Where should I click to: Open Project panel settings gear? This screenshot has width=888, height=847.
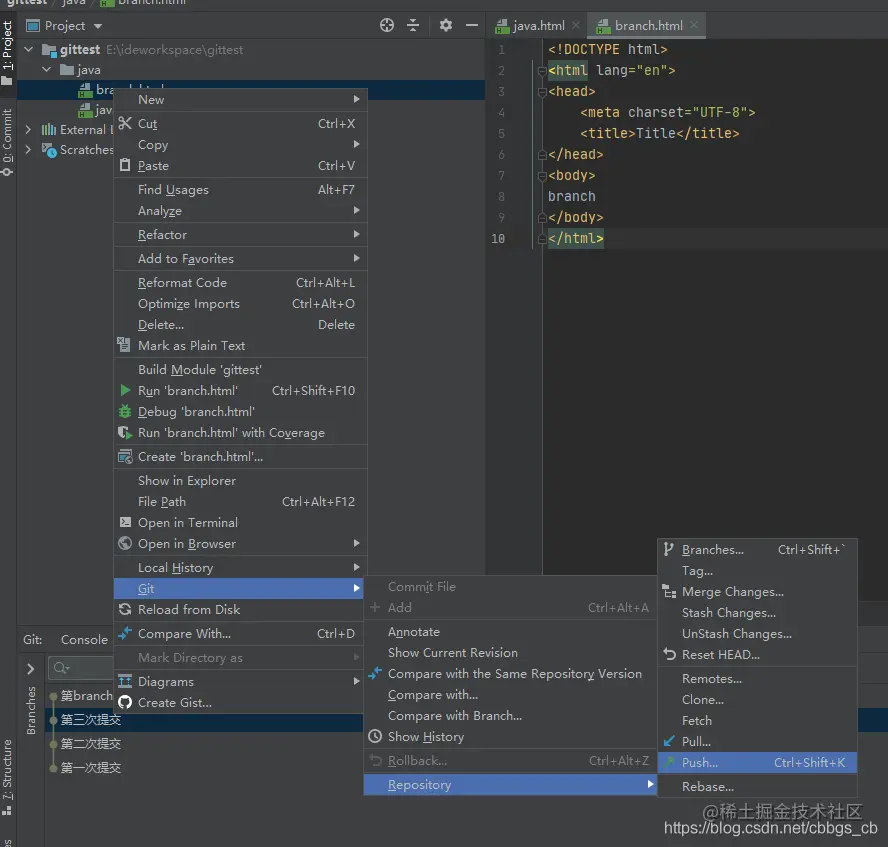click(446, 25)
